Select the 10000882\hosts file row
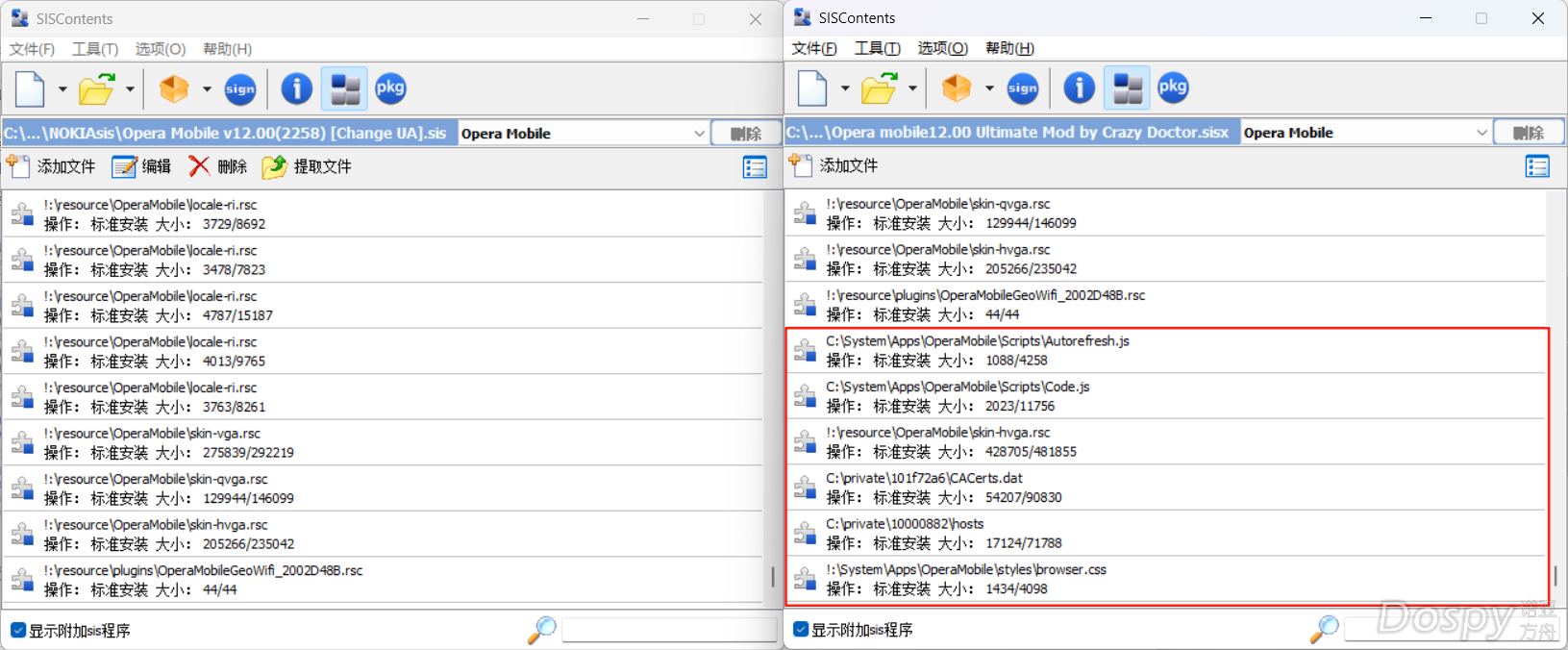Viewport: 1568px width, 650px height. (1166, 534)
